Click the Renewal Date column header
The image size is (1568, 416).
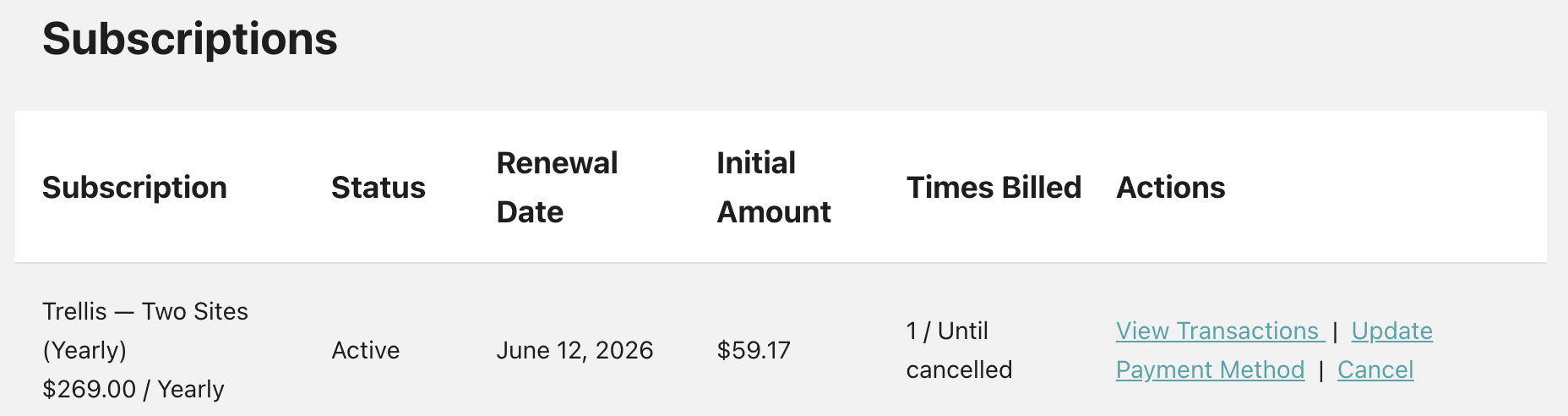point(557,187)
